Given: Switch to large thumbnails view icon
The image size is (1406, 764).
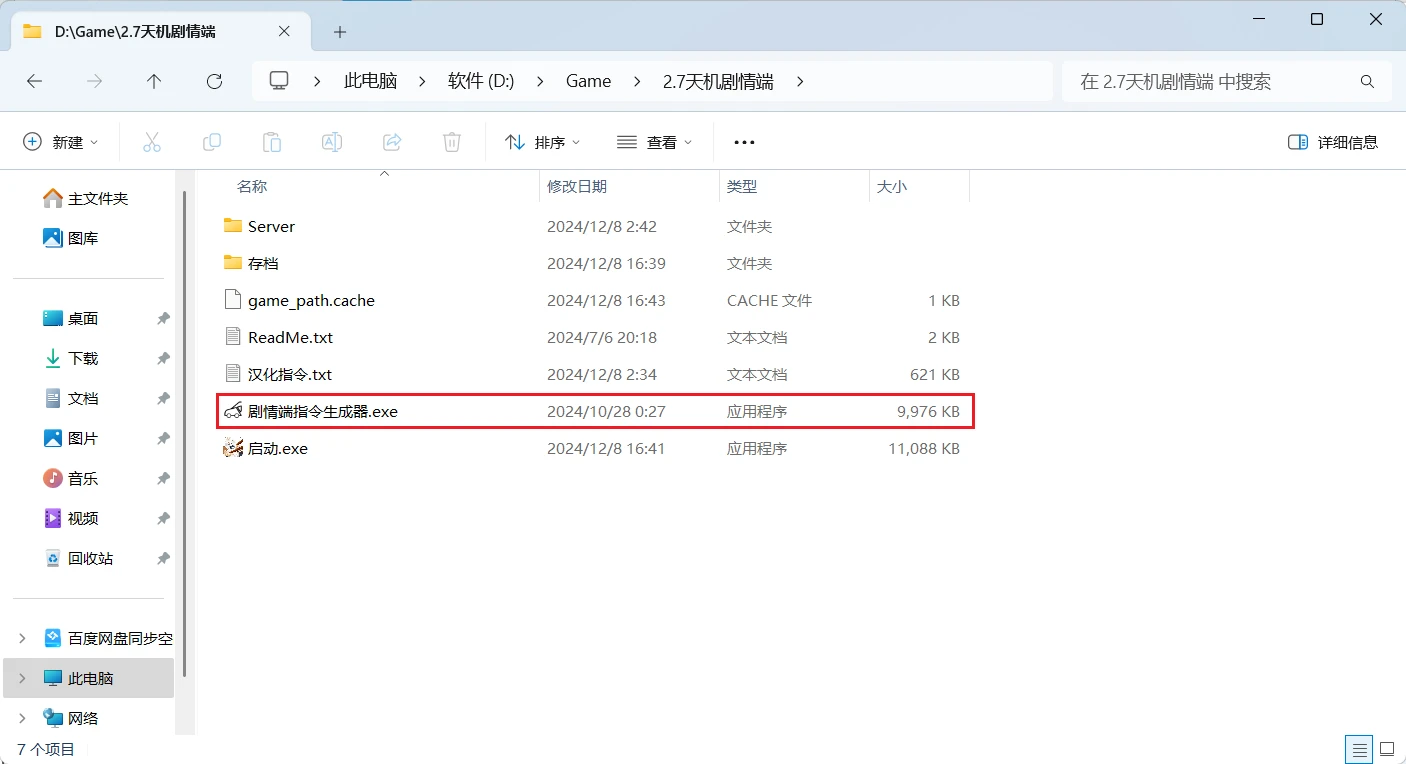Looking at the screenshot, I should (x=1388, y=748).
